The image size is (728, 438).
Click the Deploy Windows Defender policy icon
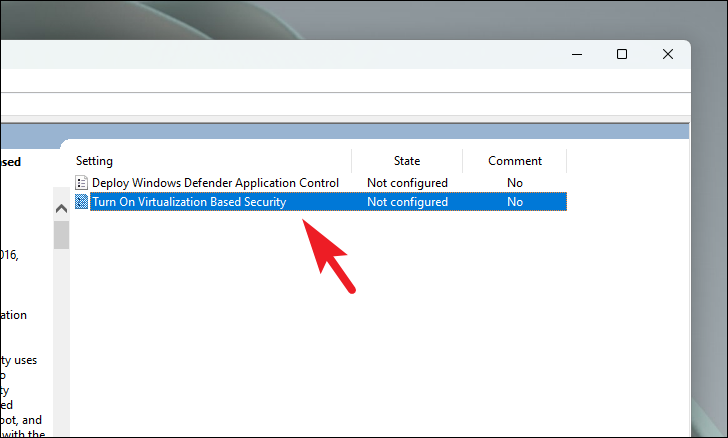point(81,183)
